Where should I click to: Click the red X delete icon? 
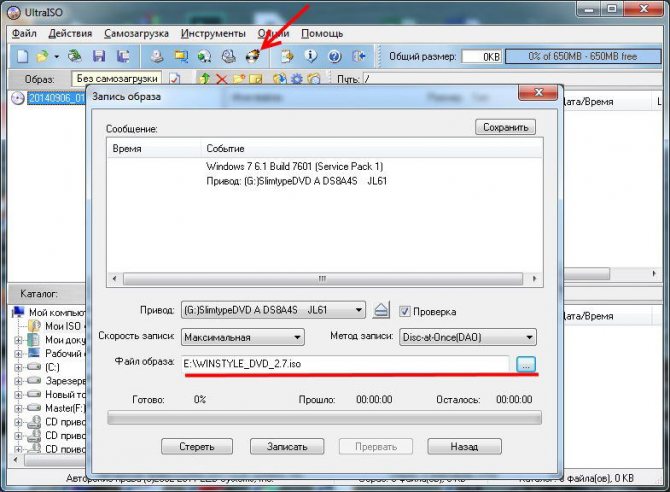pyautogui.click(x=221, y=79)
